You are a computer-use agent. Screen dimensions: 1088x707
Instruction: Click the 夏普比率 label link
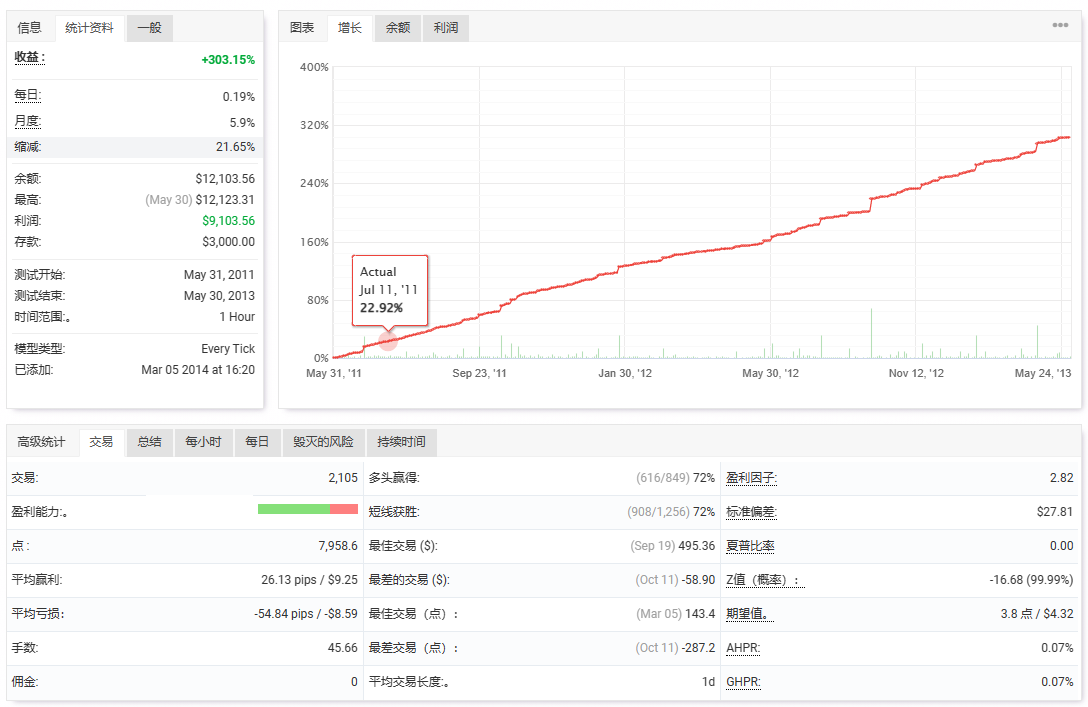[x=751, y=546]
